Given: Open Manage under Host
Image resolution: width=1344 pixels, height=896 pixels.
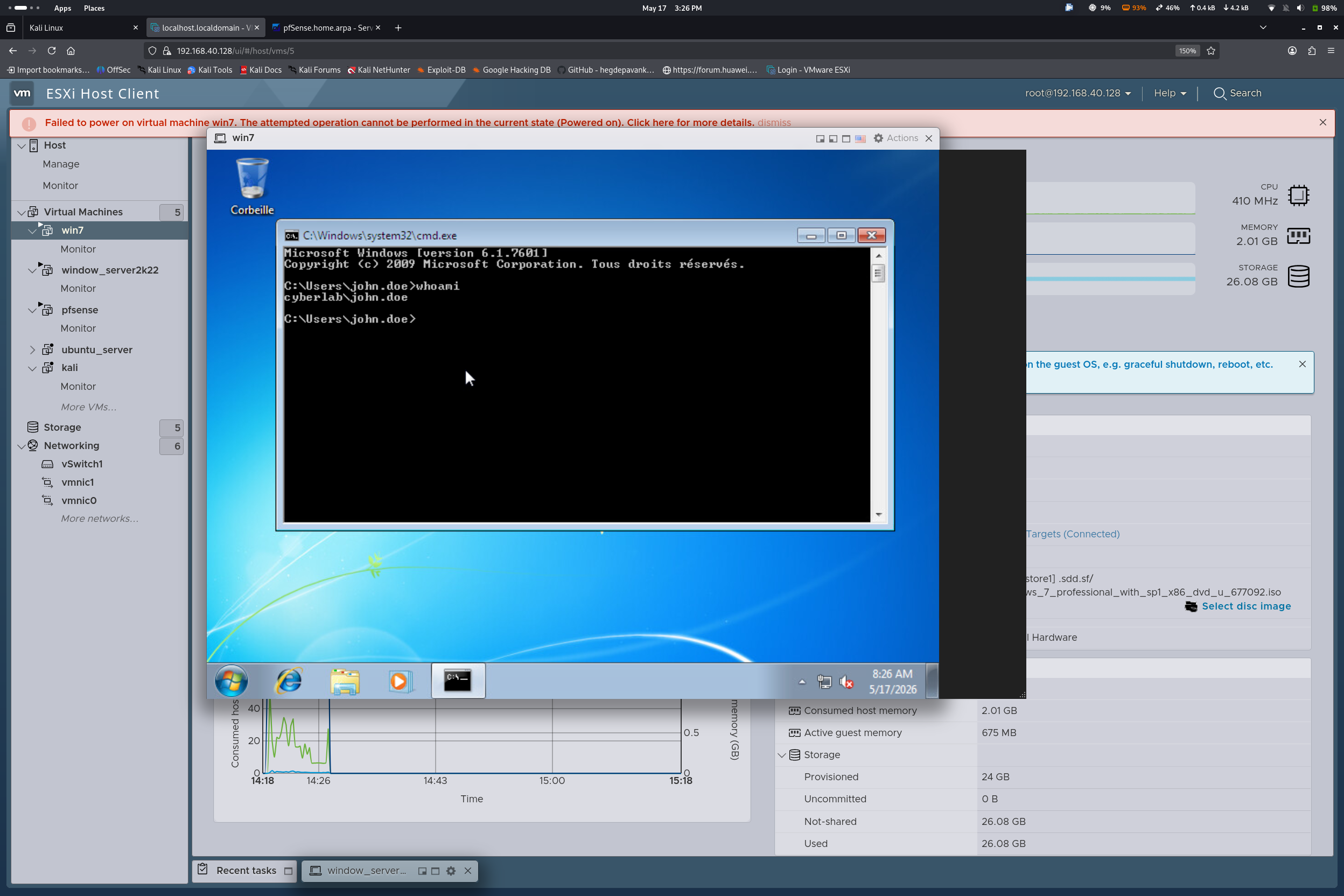Looking at the screenshot, I should coord(60,164).
